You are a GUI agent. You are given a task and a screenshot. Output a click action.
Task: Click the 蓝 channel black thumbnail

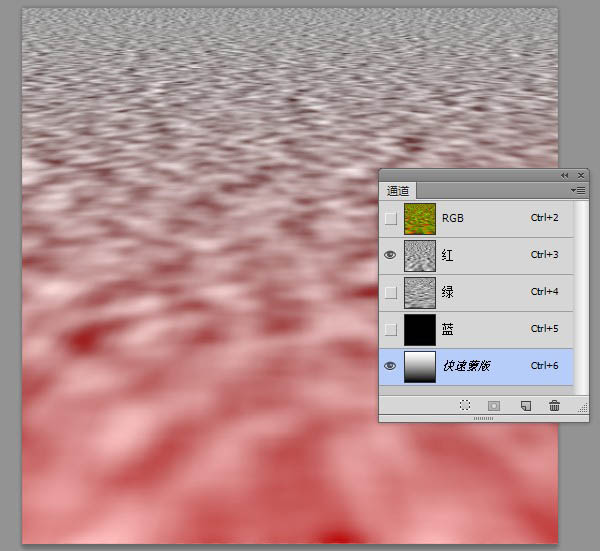point(418,329)
